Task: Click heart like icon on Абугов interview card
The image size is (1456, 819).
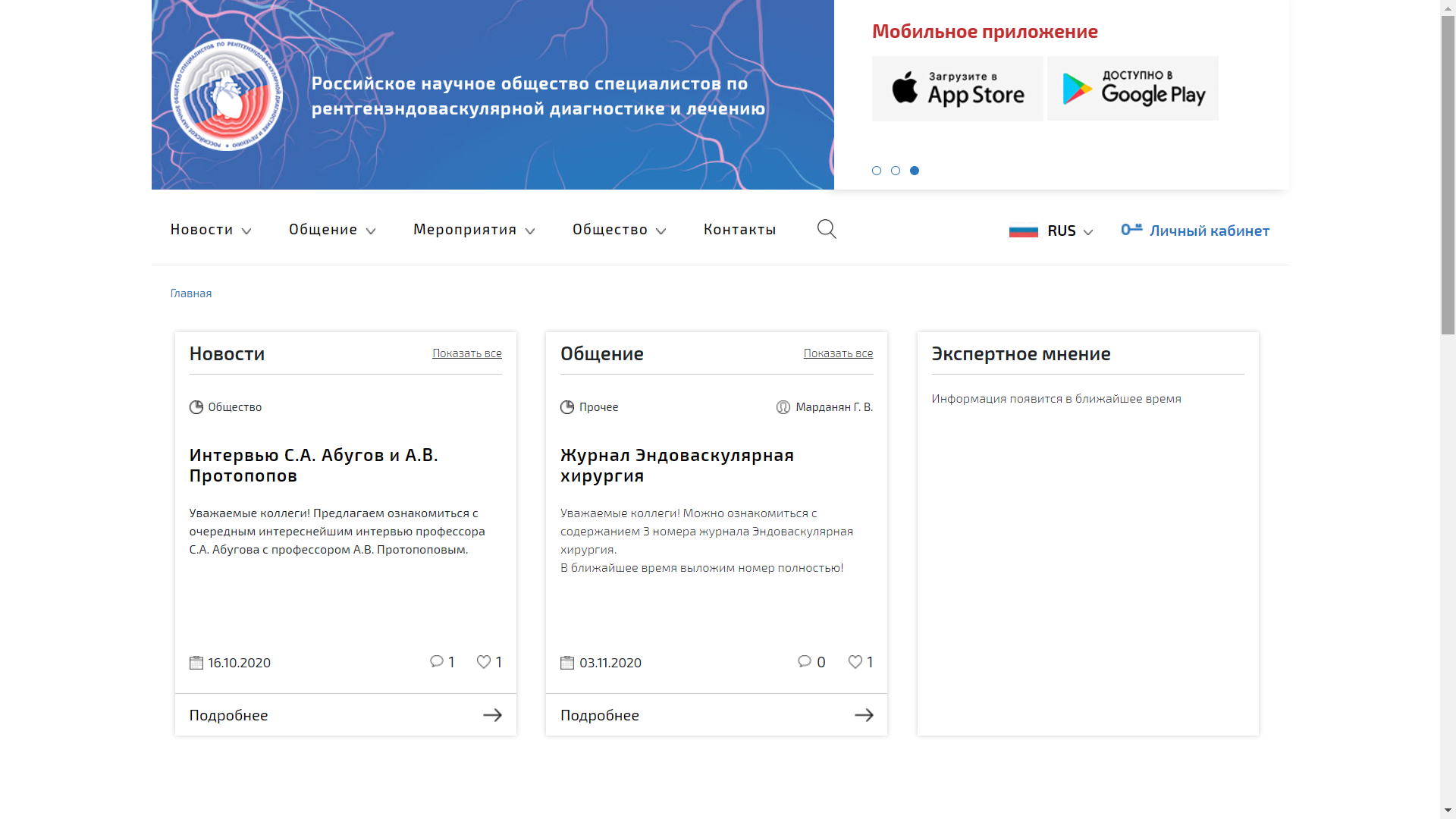Action: (484, 662)
